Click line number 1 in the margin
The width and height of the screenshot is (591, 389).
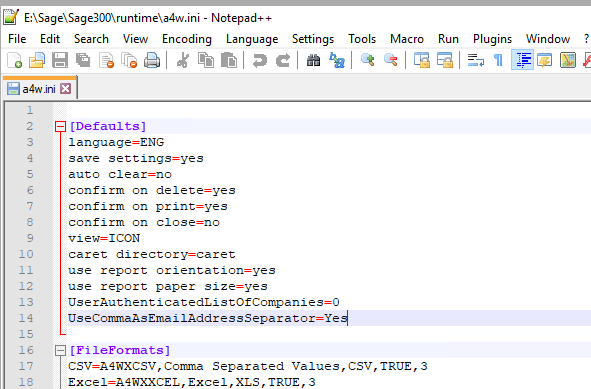30,110
